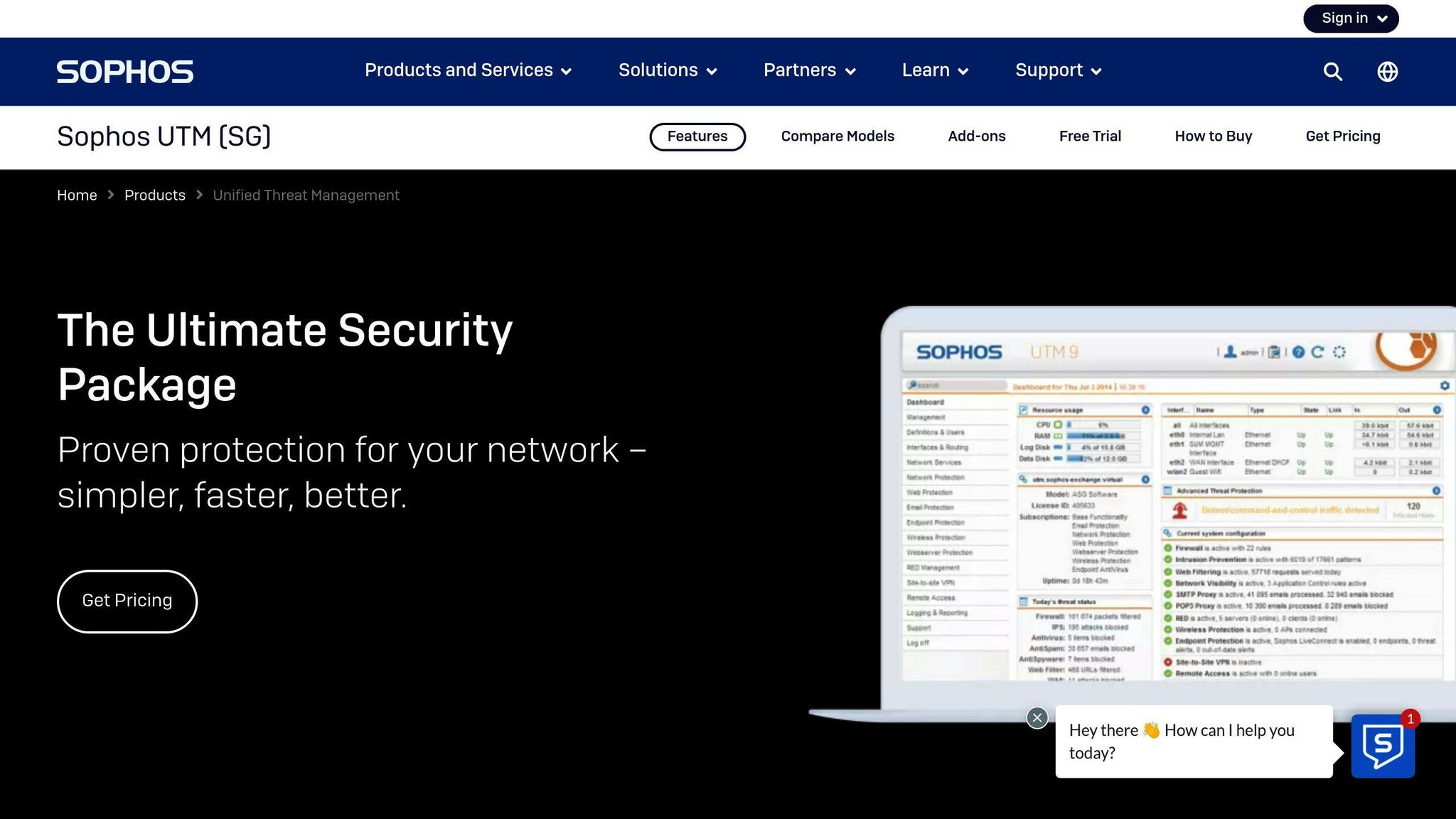
Task: Expand Products and Services menu
Action: (x=468, y=70)
